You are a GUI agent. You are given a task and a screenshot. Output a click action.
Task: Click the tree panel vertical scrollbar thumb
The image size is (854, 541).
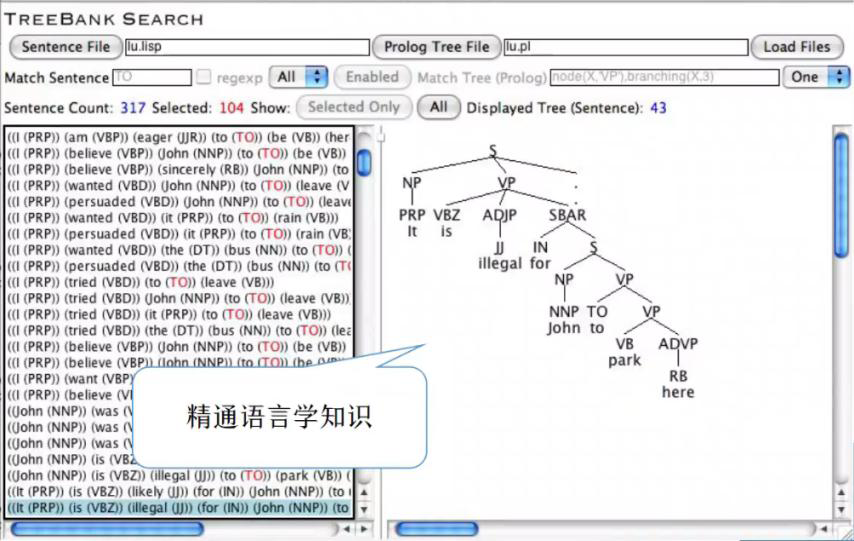841,195
